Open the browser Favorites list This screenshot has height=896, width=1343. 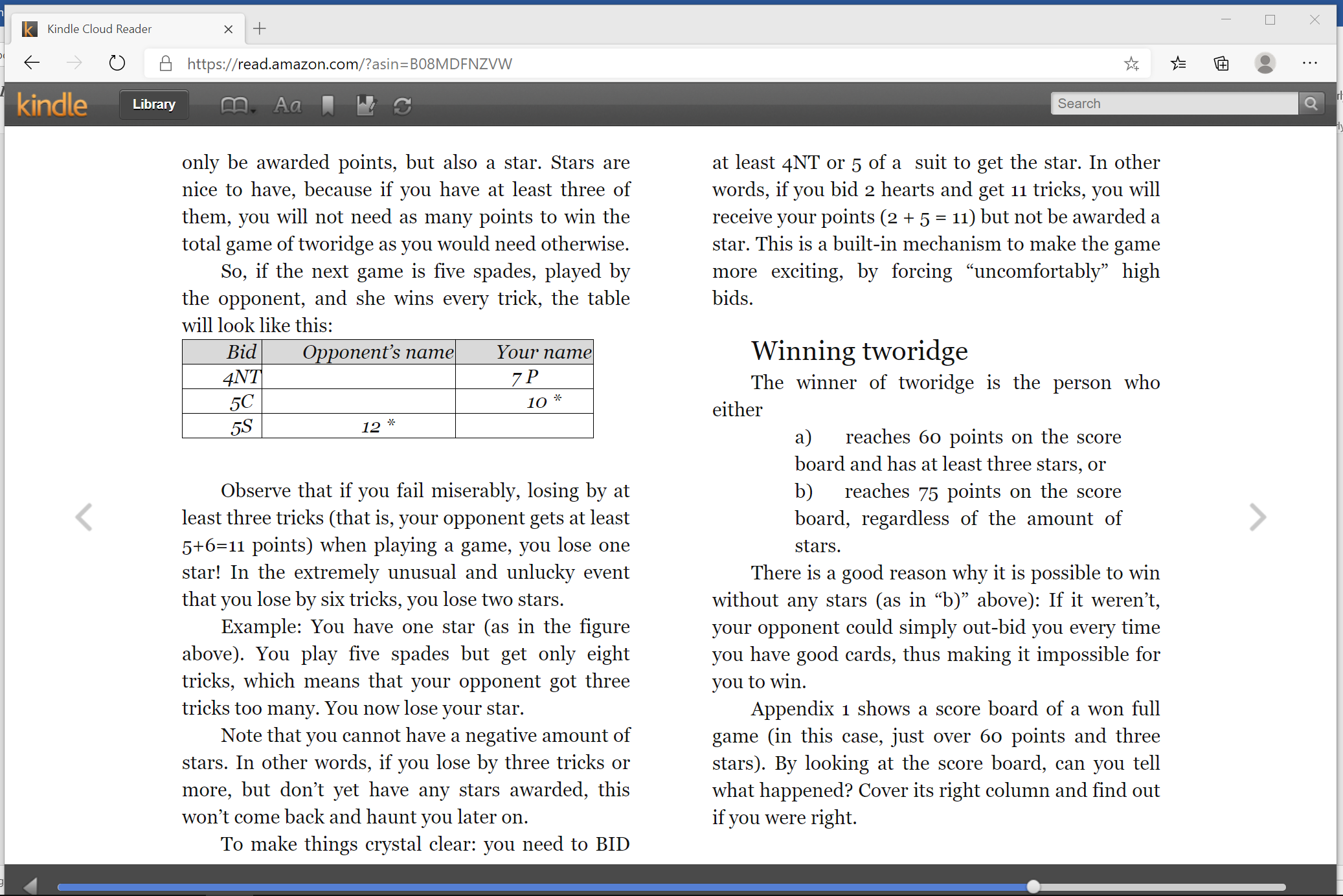(x=1179, y=63)
